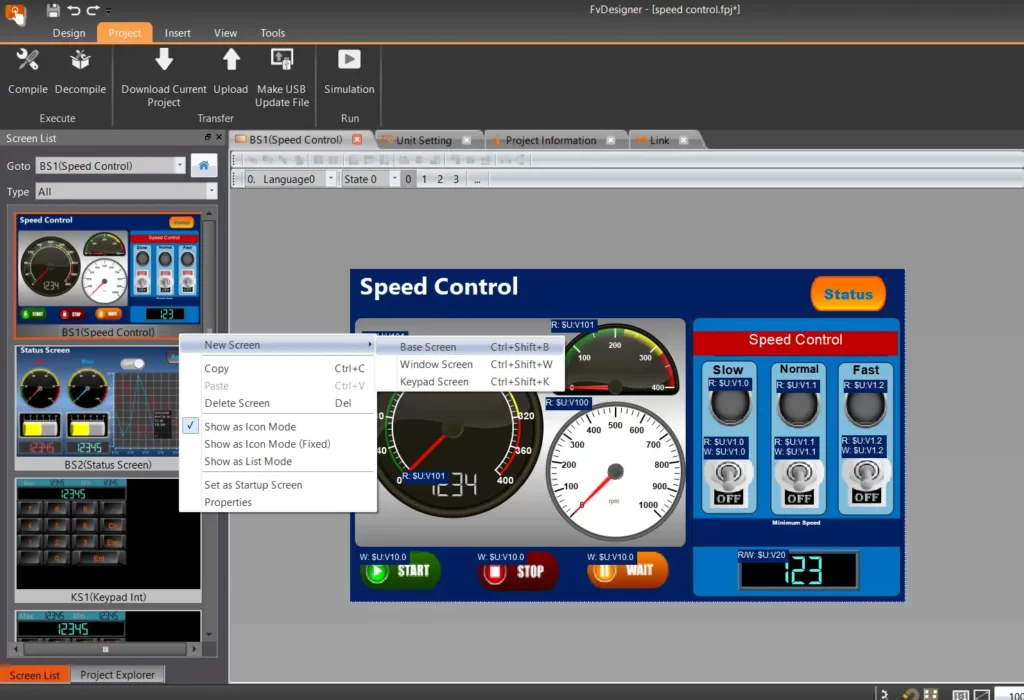Toggle the Show as Icon Mode option
The width and height of the screenshot is (1024, 700).
(x=250, y=427)
